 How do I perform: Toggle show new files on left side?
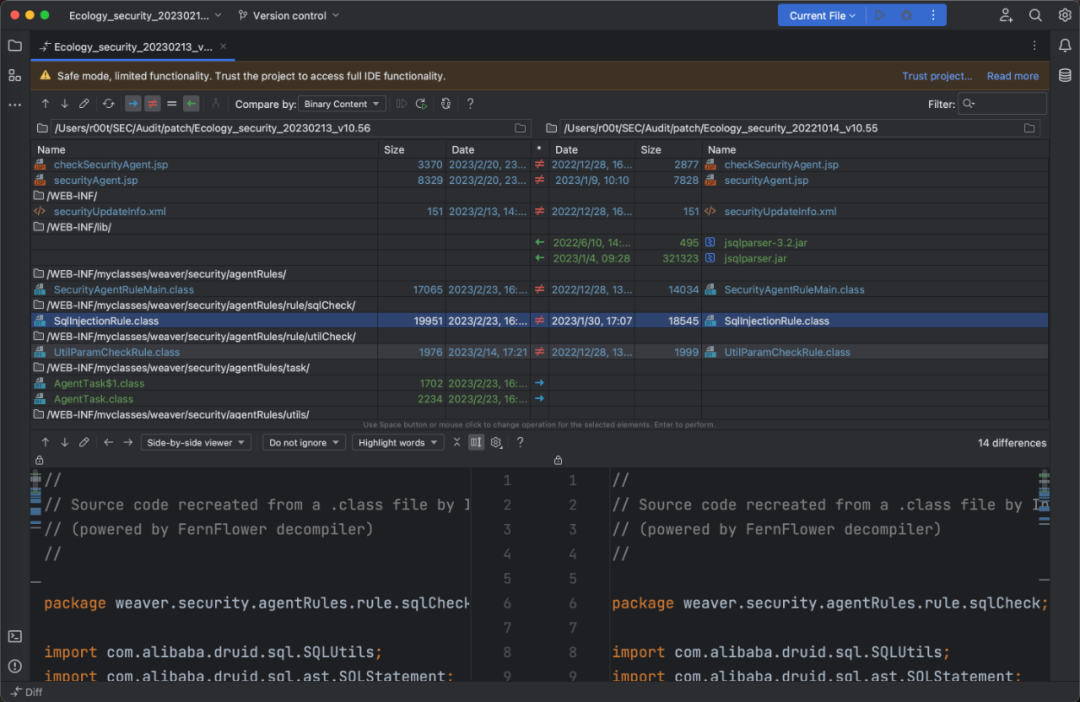[x=132, y=104]
